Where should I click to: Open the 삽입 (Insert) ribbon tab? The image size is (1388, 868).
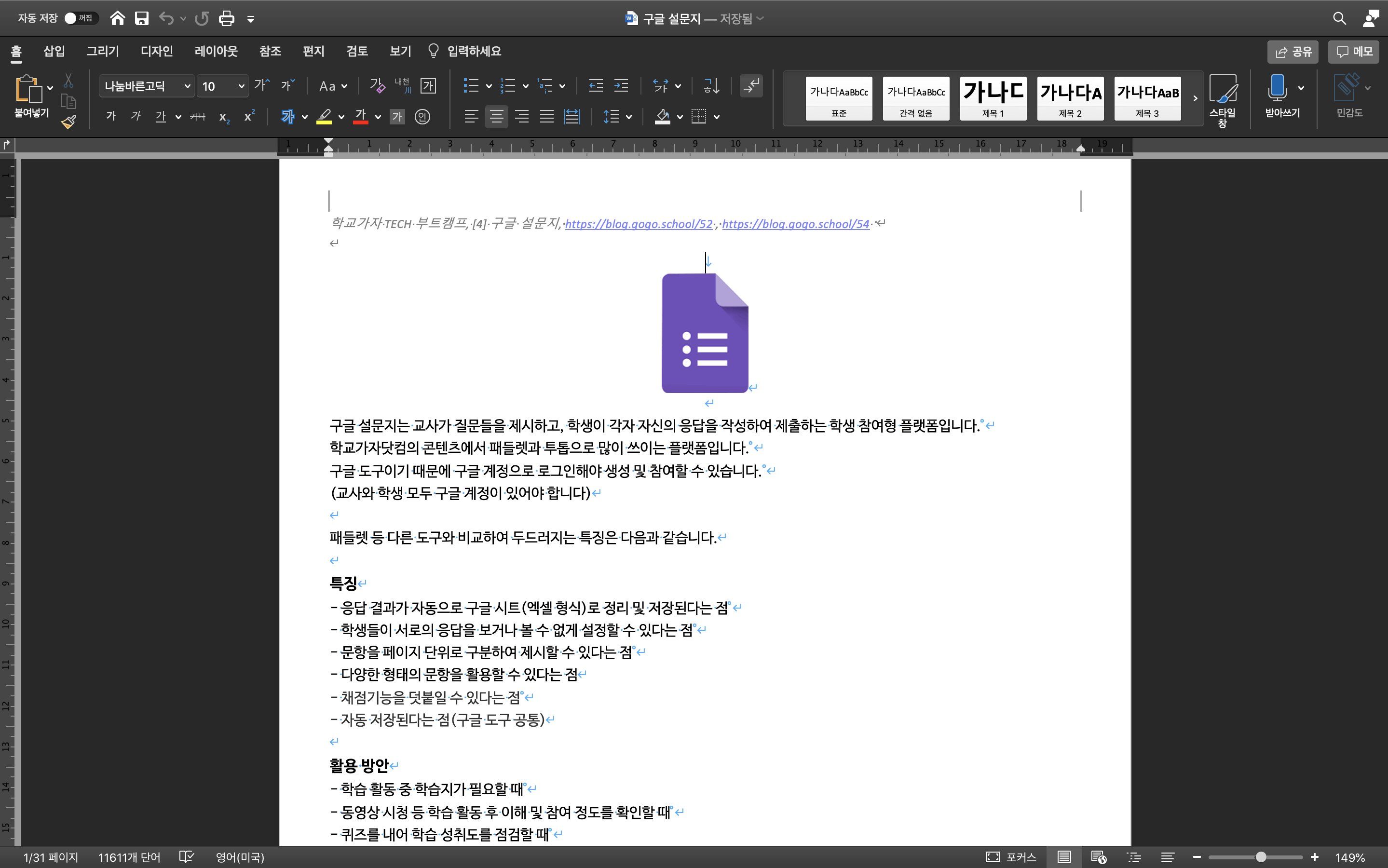point(54,51)
